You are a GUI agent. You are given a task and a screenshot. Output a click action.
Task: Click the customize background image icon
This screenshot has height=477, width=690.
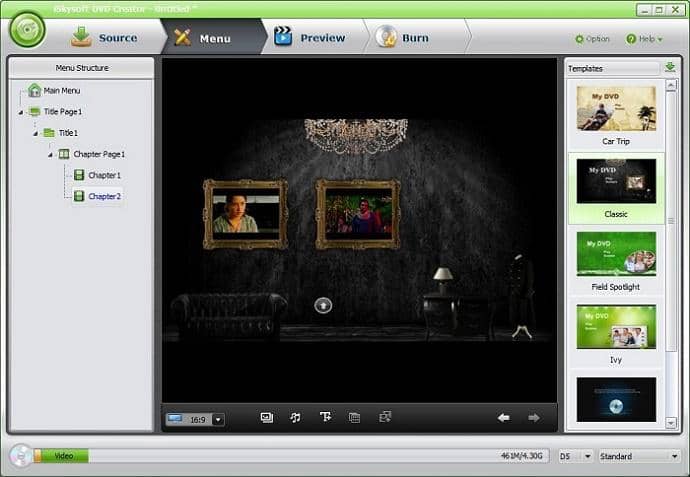[267, 417]
